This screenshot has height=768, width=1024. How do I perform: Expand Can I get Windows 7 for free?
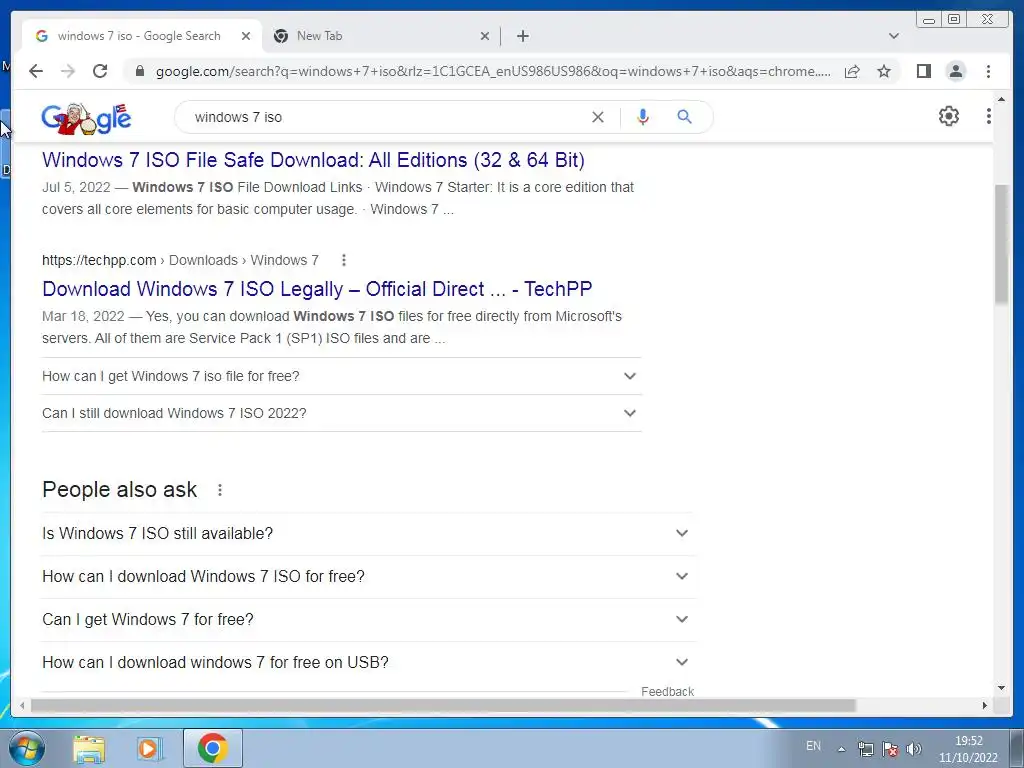(368, 620)
